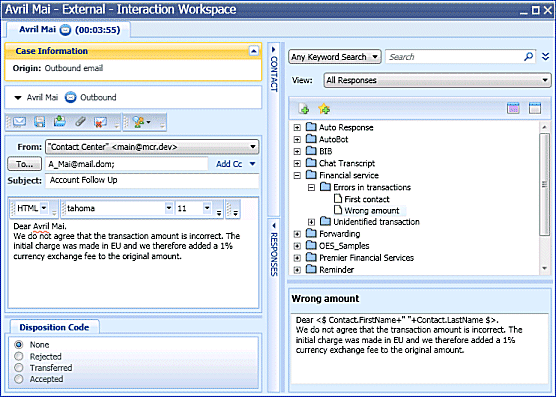Click the response tree scrollbar thumb
The width and height of the screenshot is (556, 397).
(544, 184)
